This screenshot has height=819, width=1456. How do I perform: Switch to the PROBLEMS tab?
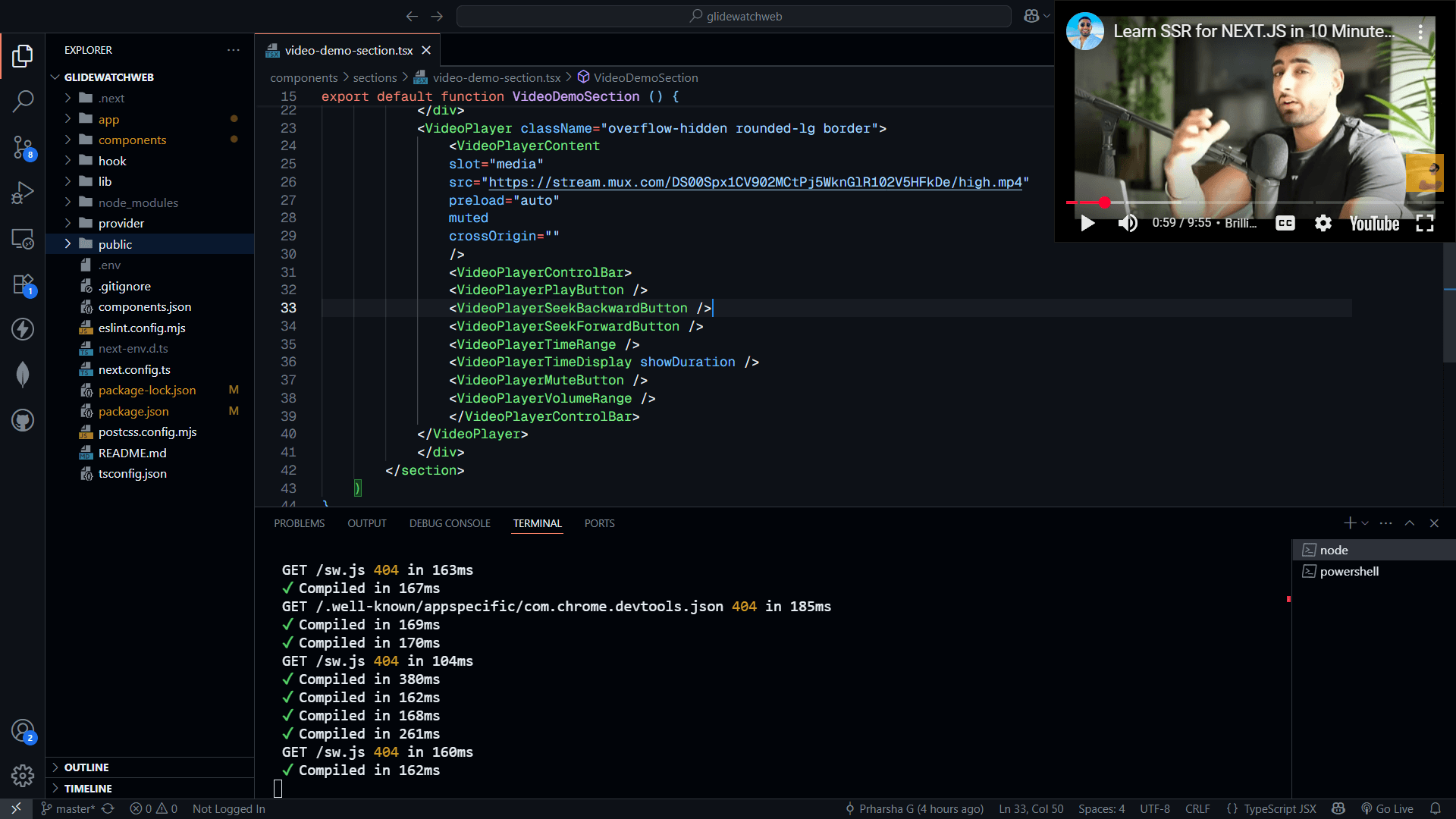[299, 523]
